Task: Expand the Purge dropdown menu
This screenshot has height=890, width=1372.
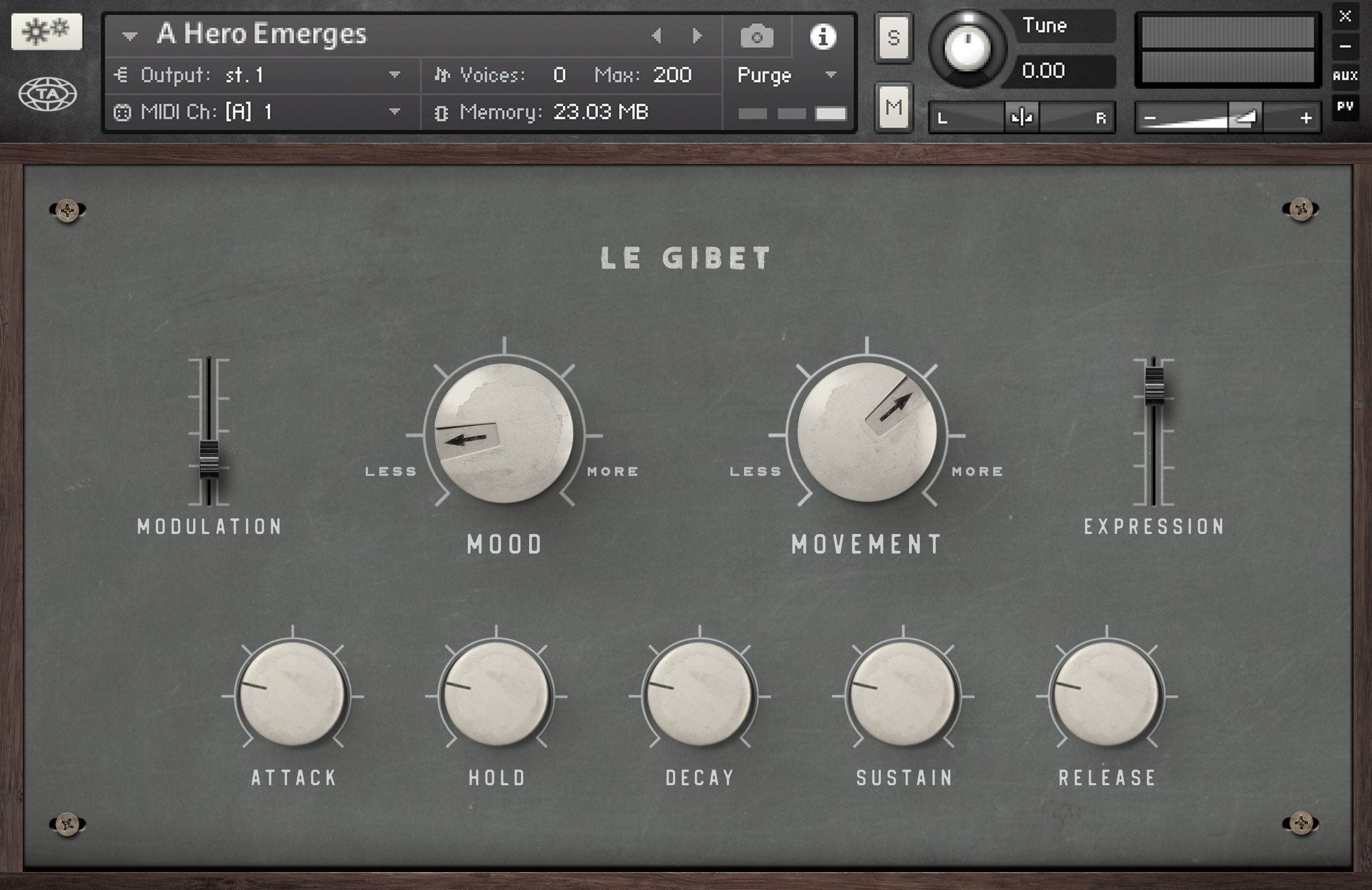Action: 831,75
